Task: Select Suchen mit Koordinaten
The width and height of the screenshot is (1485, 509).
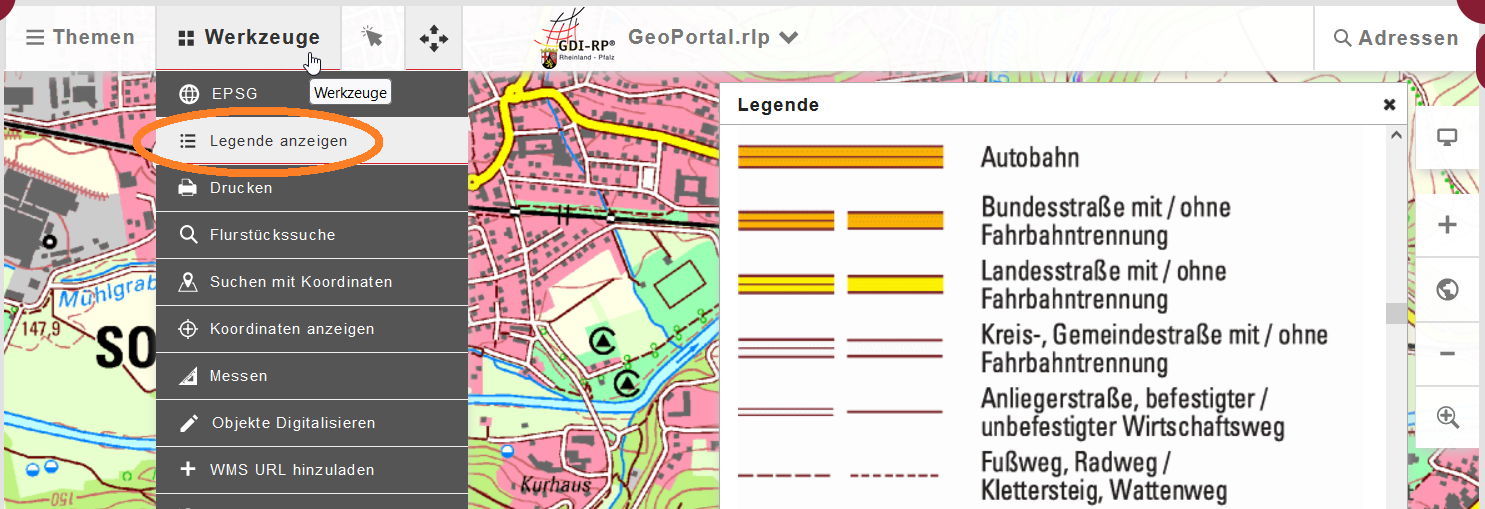Action: coord(312,282)
